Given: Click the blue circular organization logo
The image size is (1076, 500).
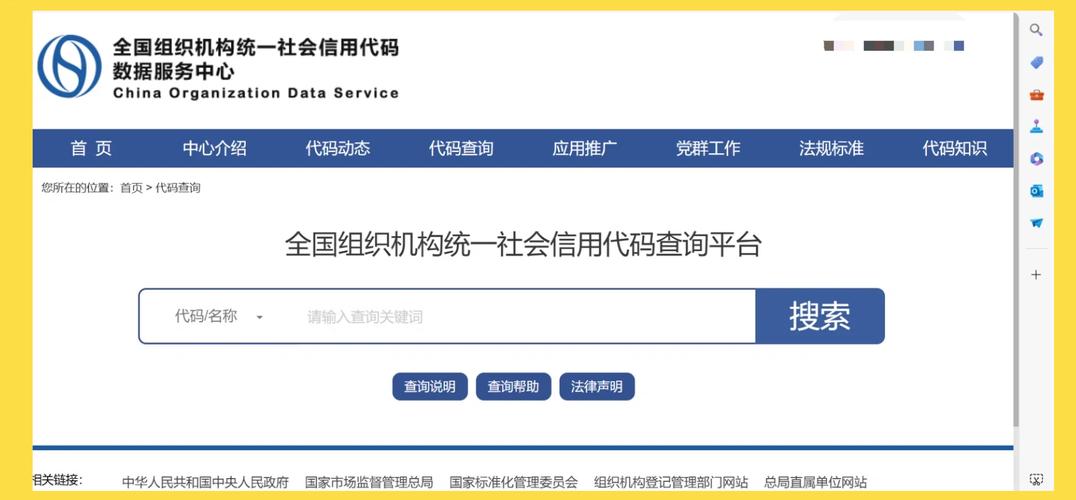Looking at the screenshot, I should [69, 66].
